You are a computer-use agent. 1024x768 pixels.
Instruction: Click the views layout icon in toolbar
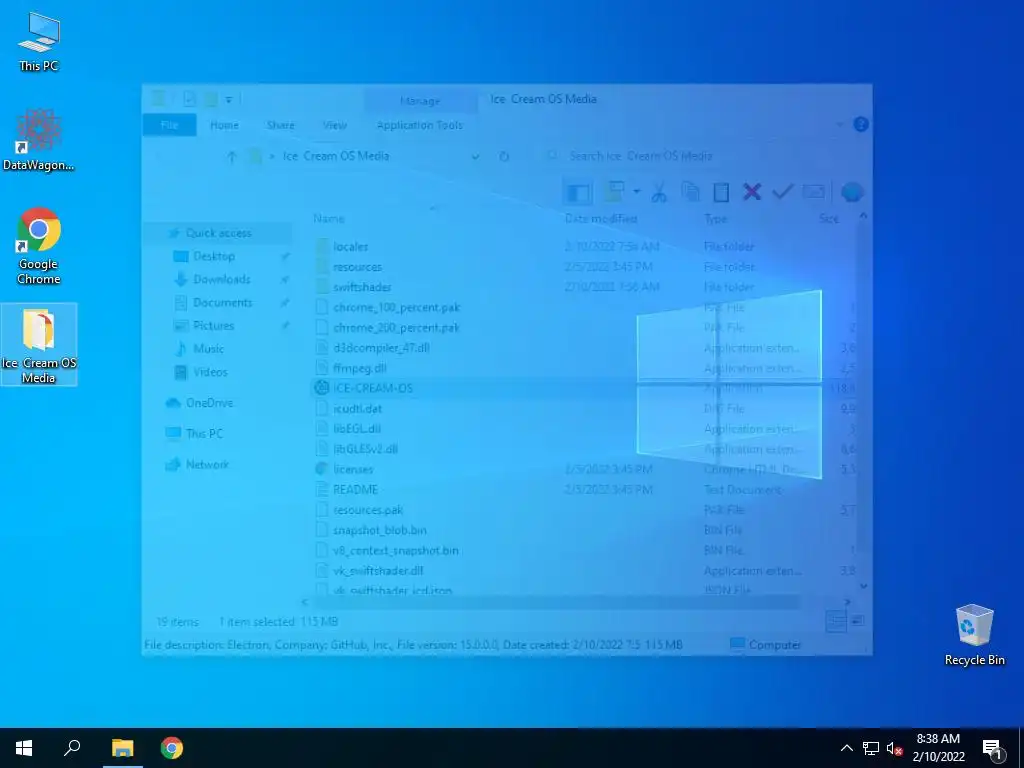tap(615, 191)
